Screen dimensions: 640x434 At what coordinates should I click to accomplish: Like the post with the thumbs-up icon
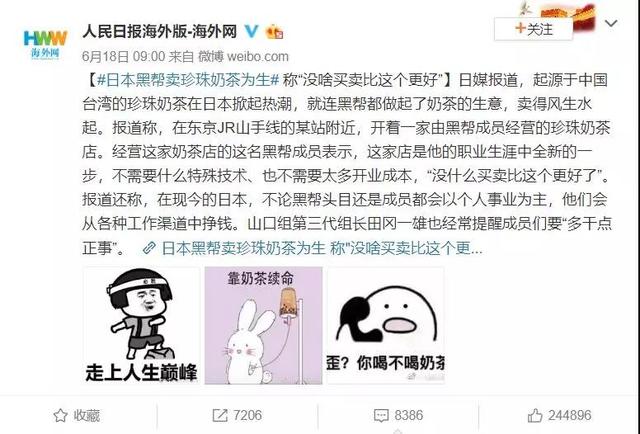535,416
